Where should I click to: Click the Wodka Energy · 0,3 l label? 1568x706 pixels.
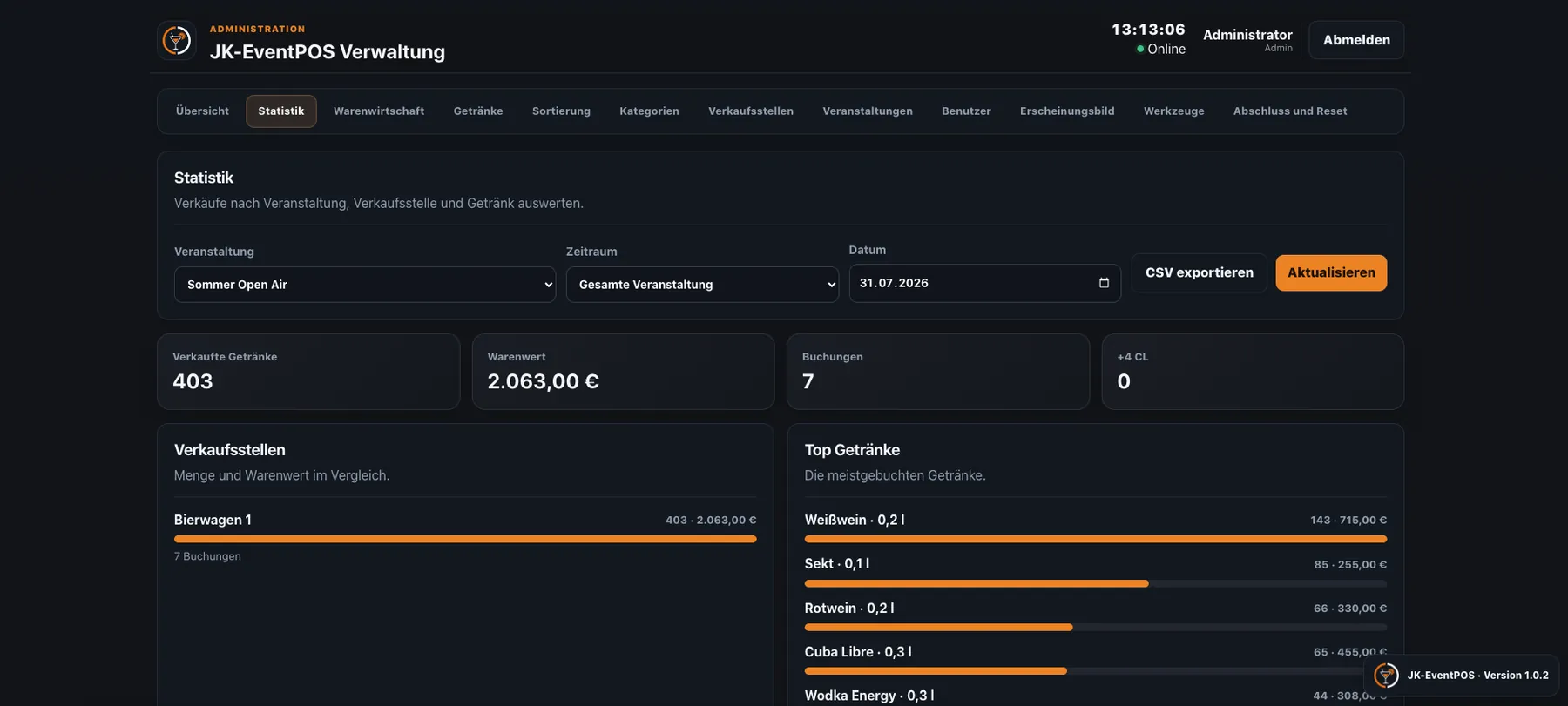coord(869,696)
